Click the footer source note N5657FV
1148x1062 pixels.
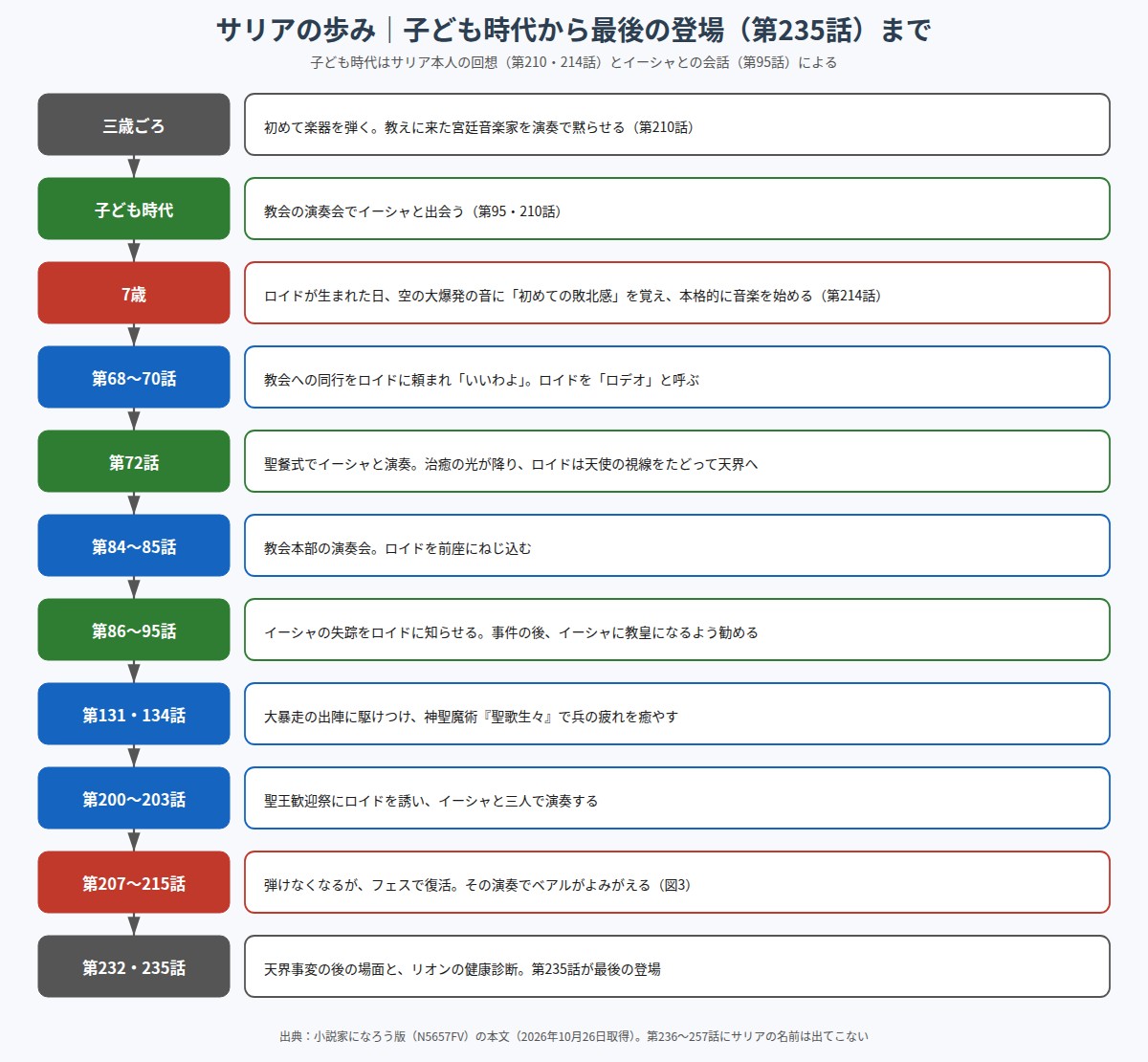[x=574, y=1036]
